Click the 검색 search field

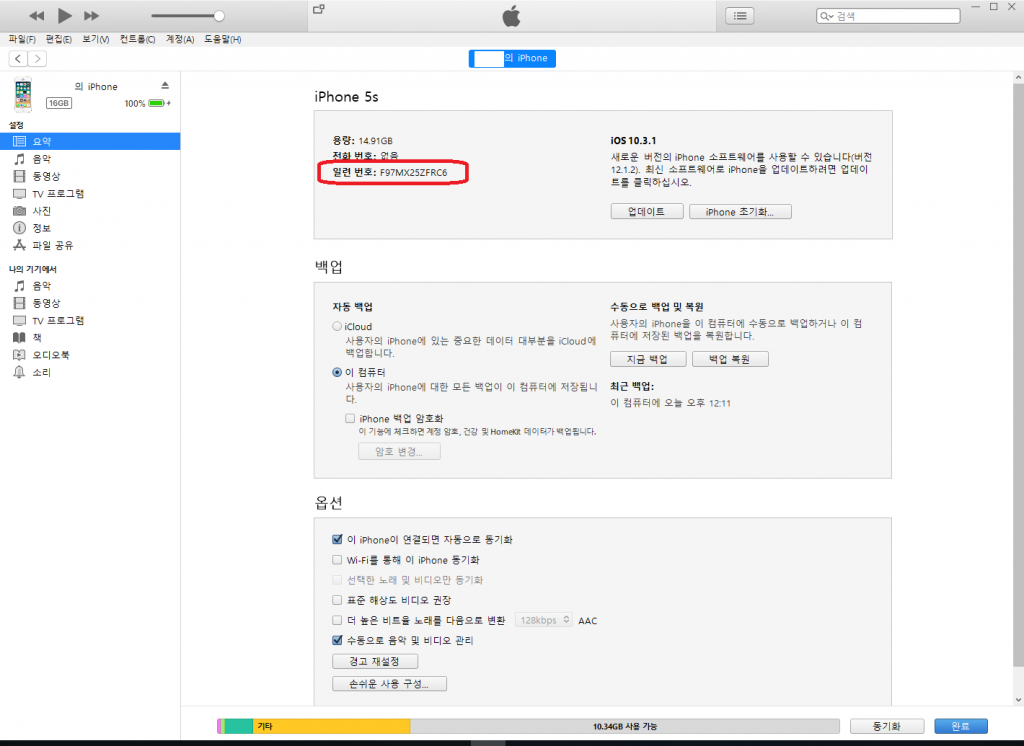(x=888, y=16)
